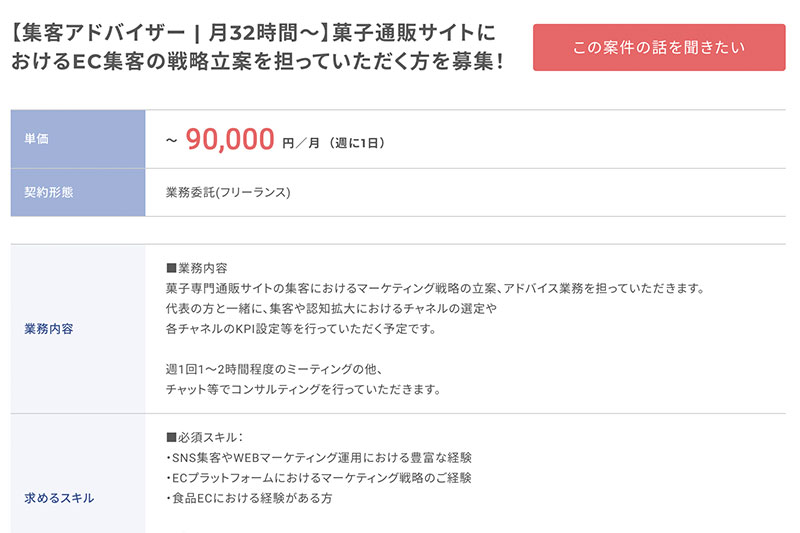Click the 円/月(週に1日) unit text
Screen dimensions: 800x533
pos(333,144)
